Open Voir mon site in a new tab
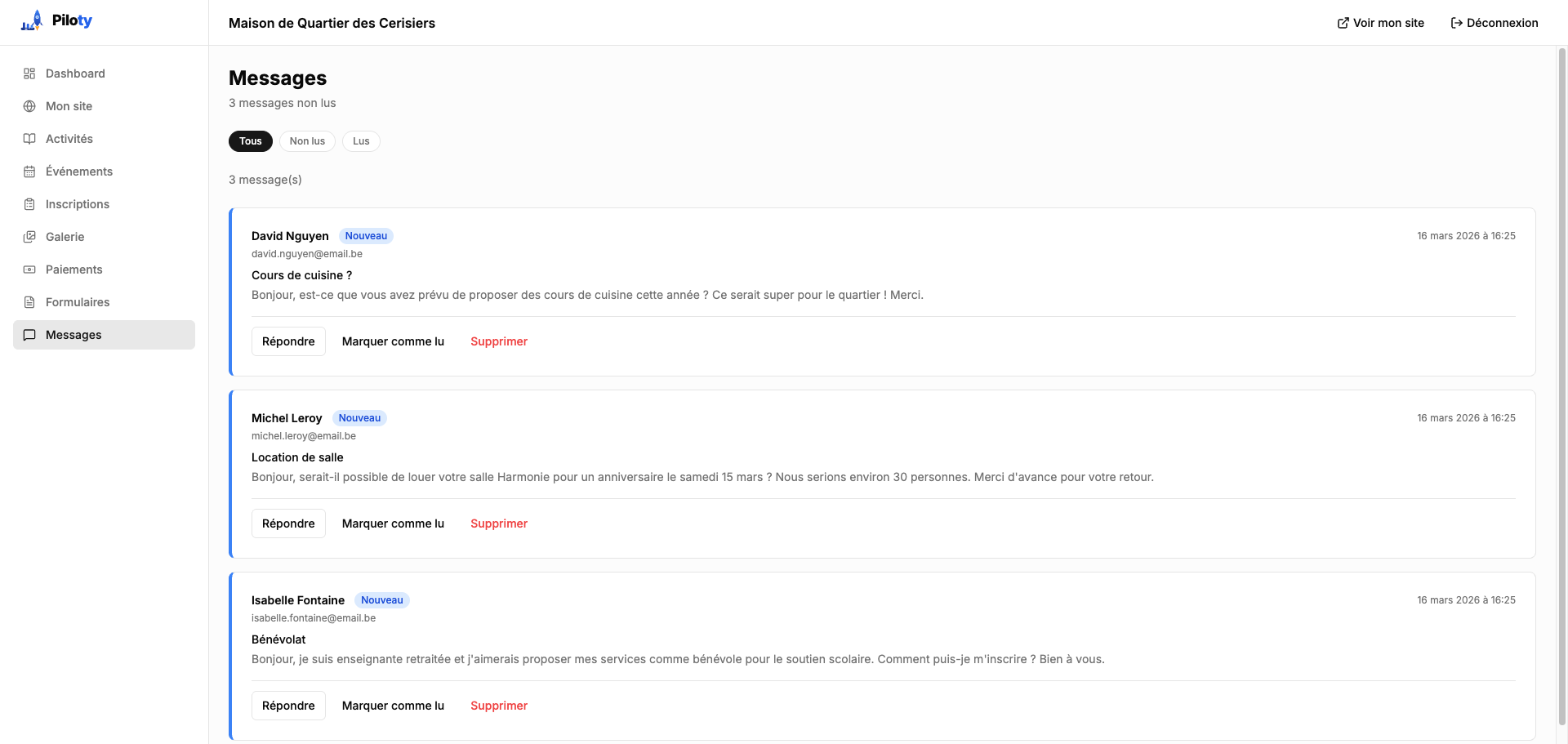 1380,23
